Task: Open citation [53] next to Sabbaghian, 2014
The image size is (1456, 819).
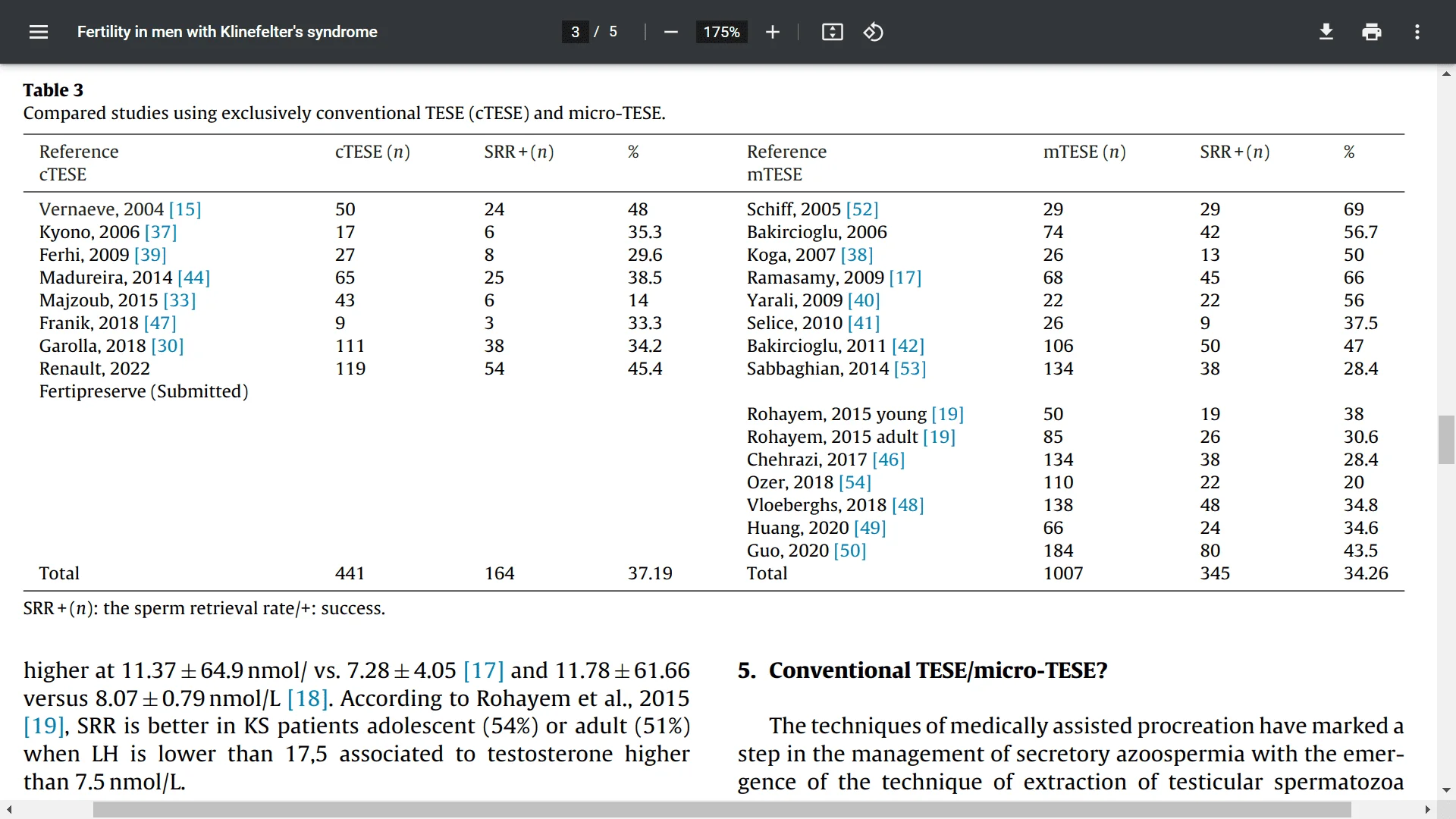Action: pyautogui.click(x=910, y=369)
